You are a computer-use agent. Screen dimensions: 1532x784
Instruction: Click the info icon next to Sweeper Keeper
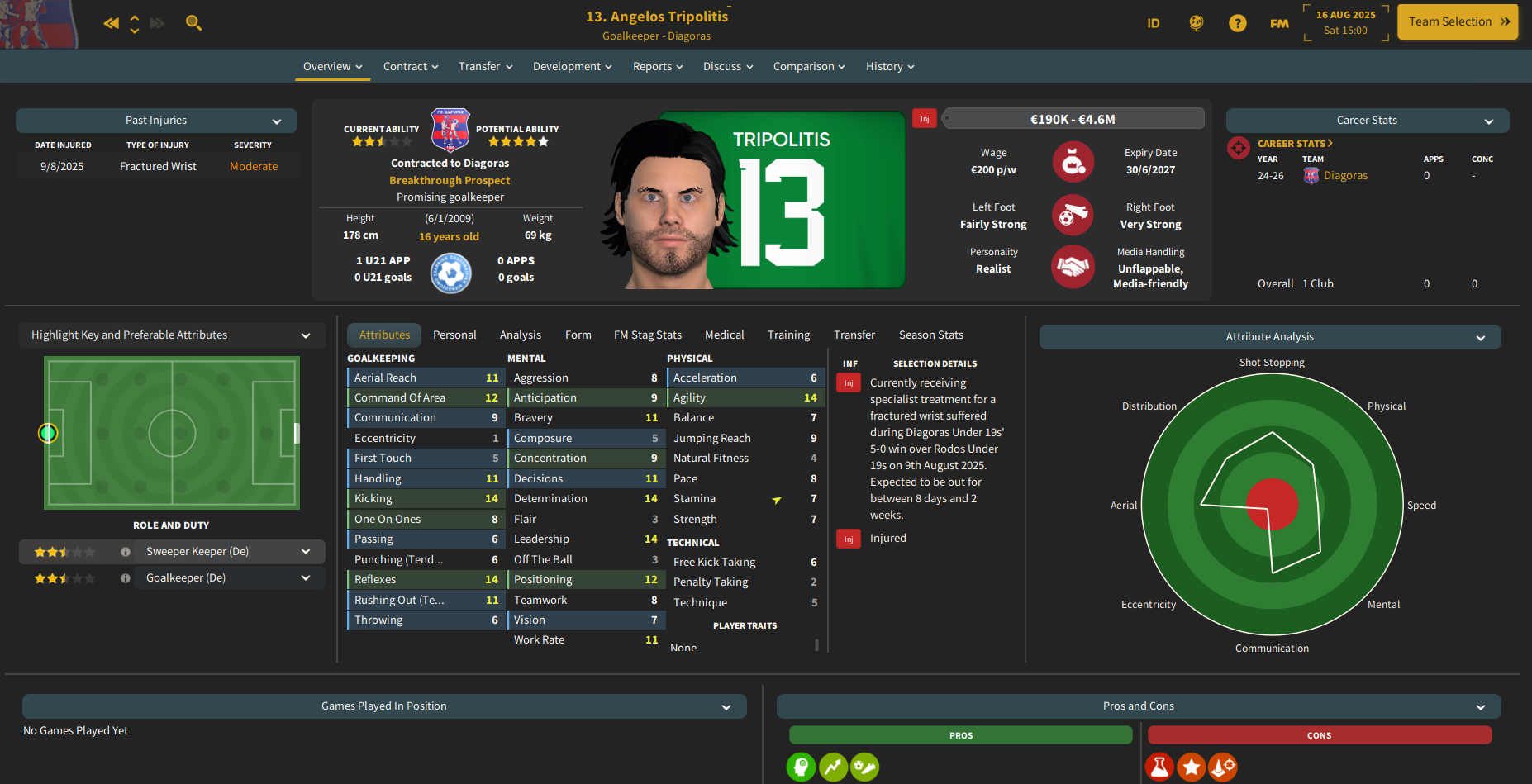126,552
